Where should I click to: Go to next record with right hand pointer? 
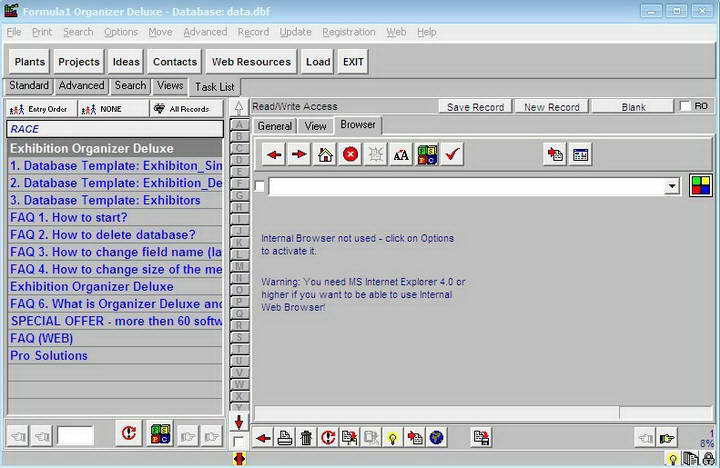point(667,438)
